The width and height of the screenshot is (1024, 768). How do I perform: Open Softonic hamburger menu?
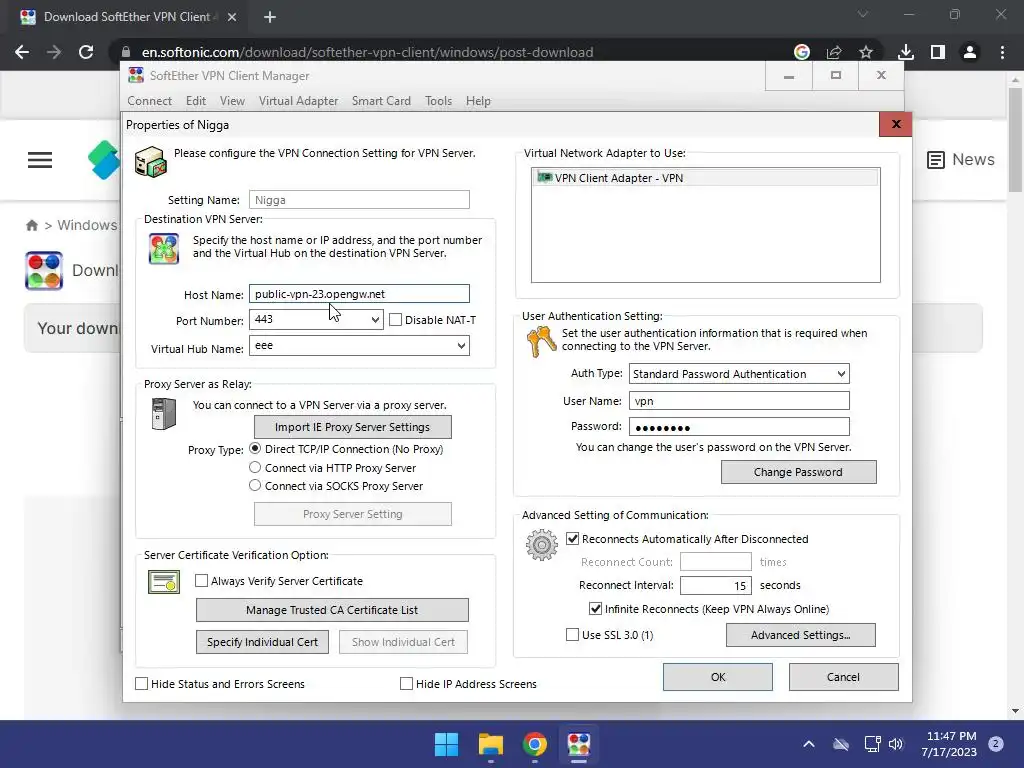click(x=40, y=160)
